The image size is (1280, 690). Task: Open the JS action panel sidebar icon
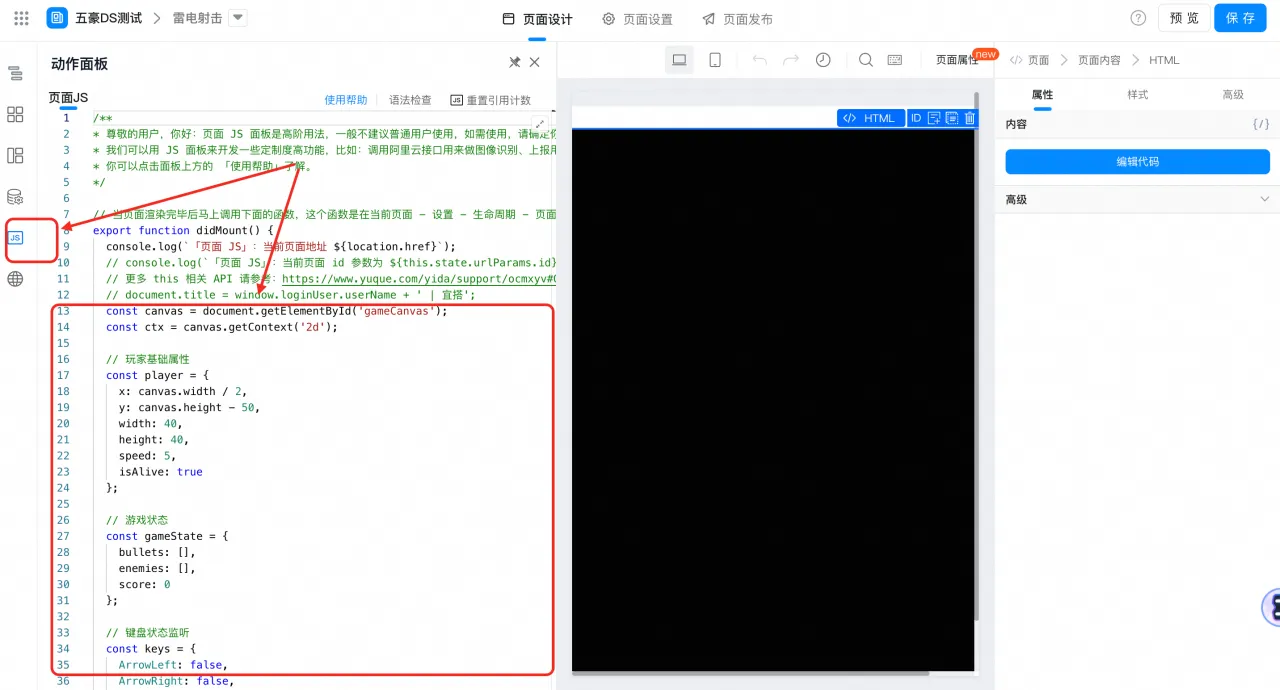15,237
